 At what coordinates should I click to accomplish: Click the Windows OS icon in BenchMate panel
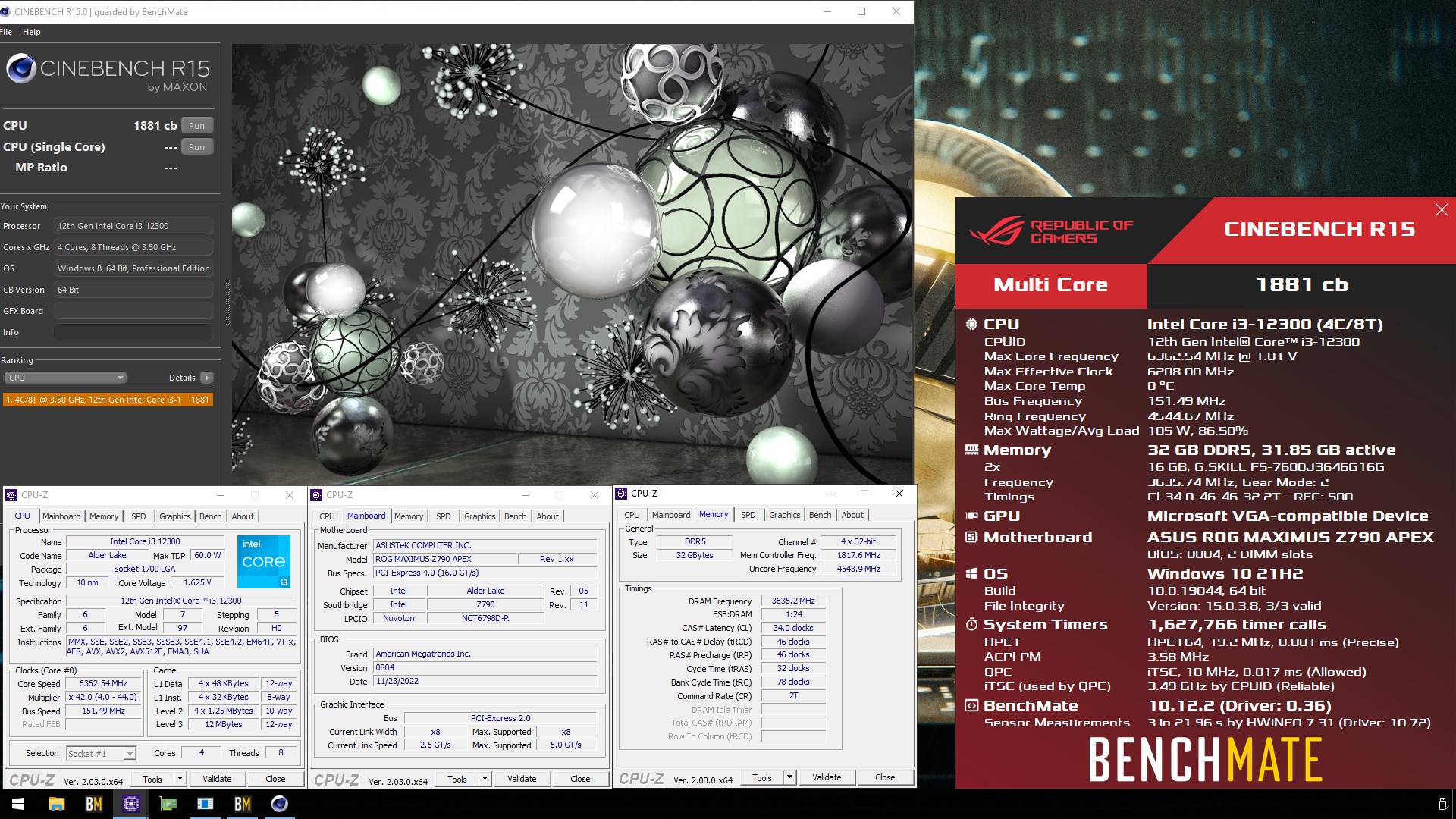click(971, 573)
